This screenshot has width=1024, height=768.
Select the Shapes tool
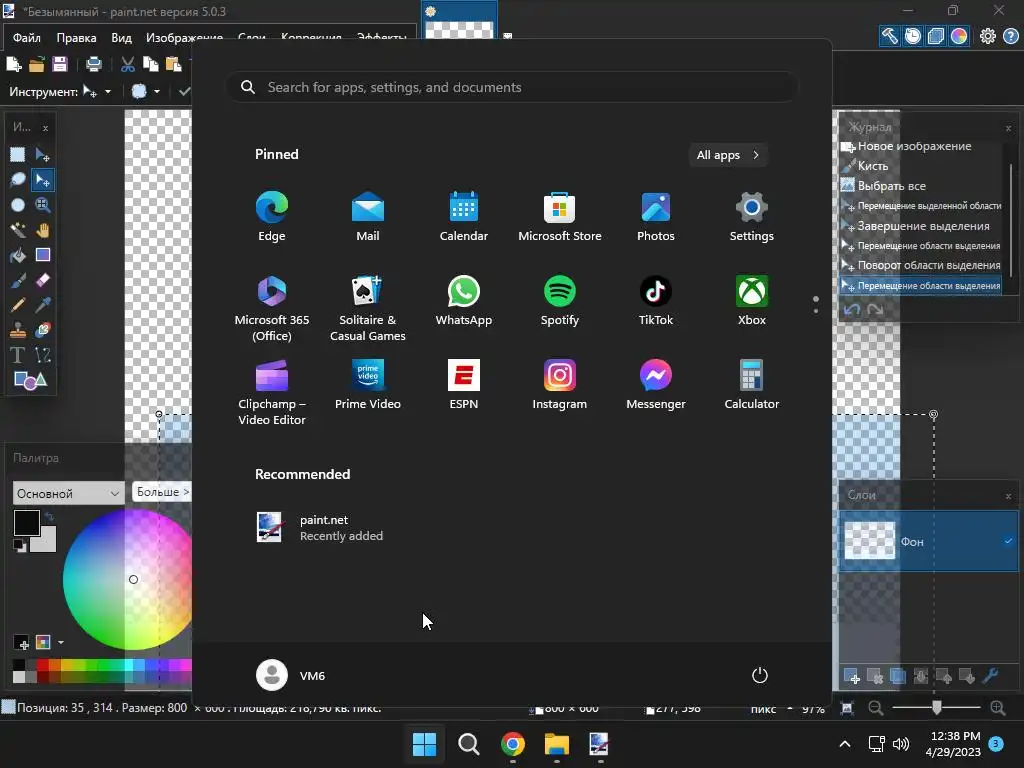point(30,380)
